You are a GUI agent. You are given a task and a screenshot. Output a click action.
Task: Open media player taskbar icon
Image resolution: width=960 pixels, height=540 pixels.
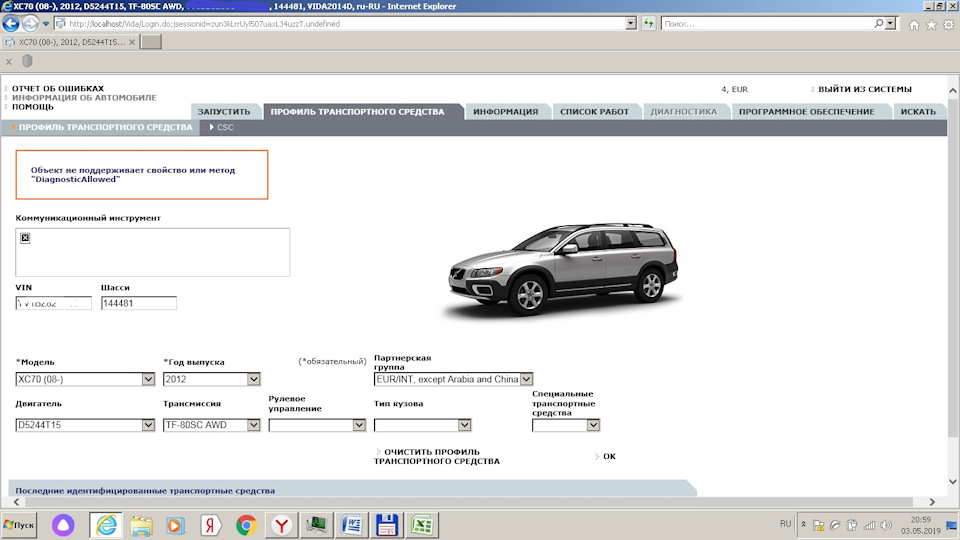(176, 525)
